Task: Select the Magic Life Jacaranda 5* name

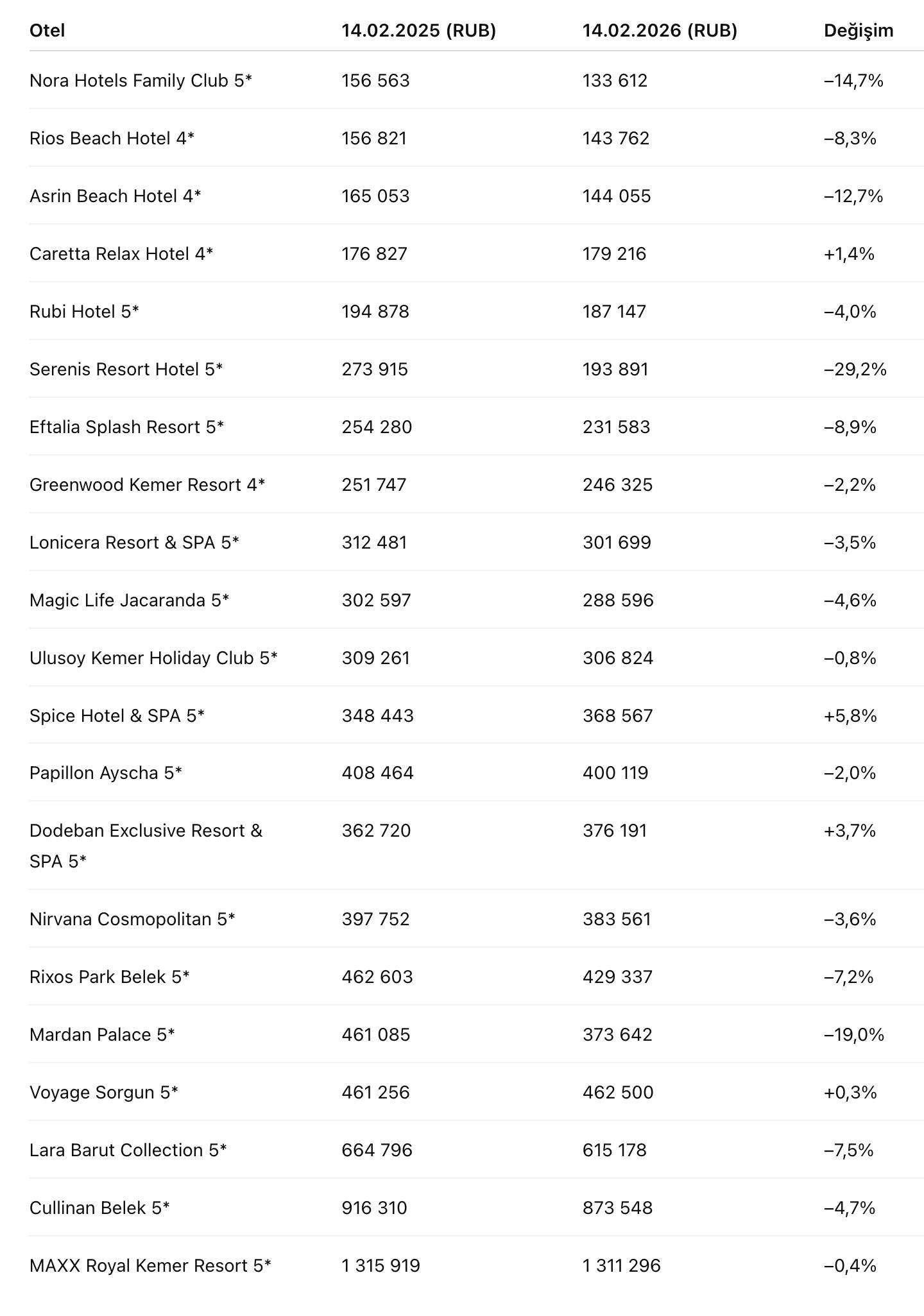Action: (x=129, y=601)
